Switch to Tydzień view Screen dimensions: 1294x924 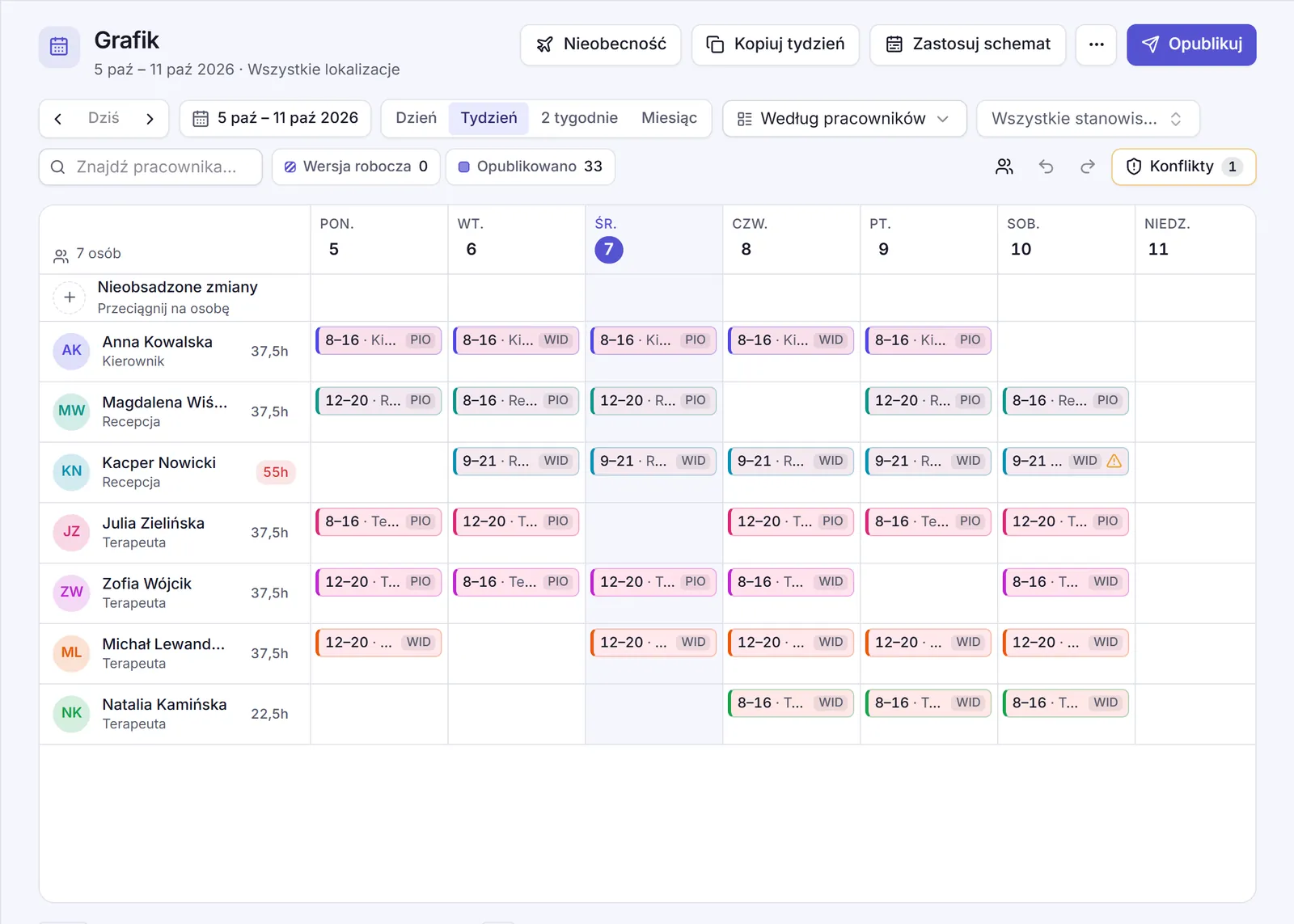tap(488, 118)
